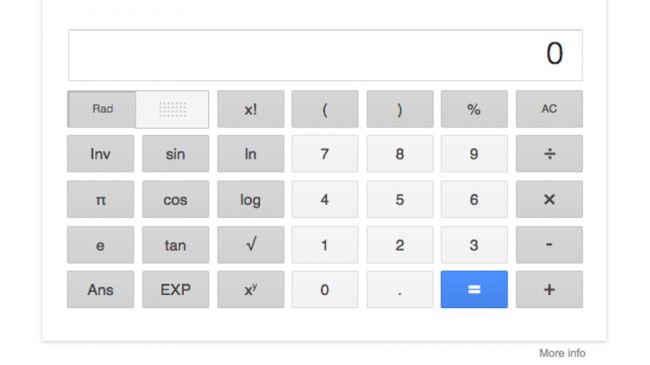
Task: Click the natural log ln key
Action: (251, 154)
